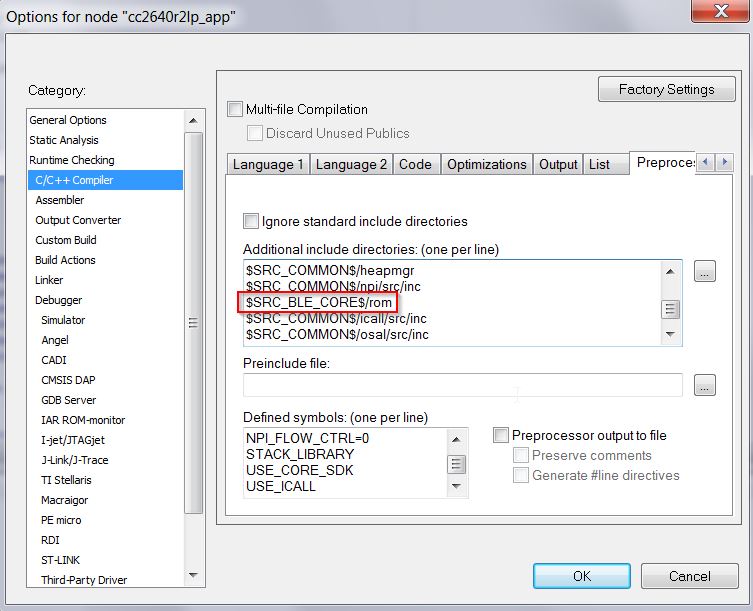Select the J-Link/J-Trace debugger category
Viewport: 753px width, 611px height.
pyautogui.click(x=75, y=460)
